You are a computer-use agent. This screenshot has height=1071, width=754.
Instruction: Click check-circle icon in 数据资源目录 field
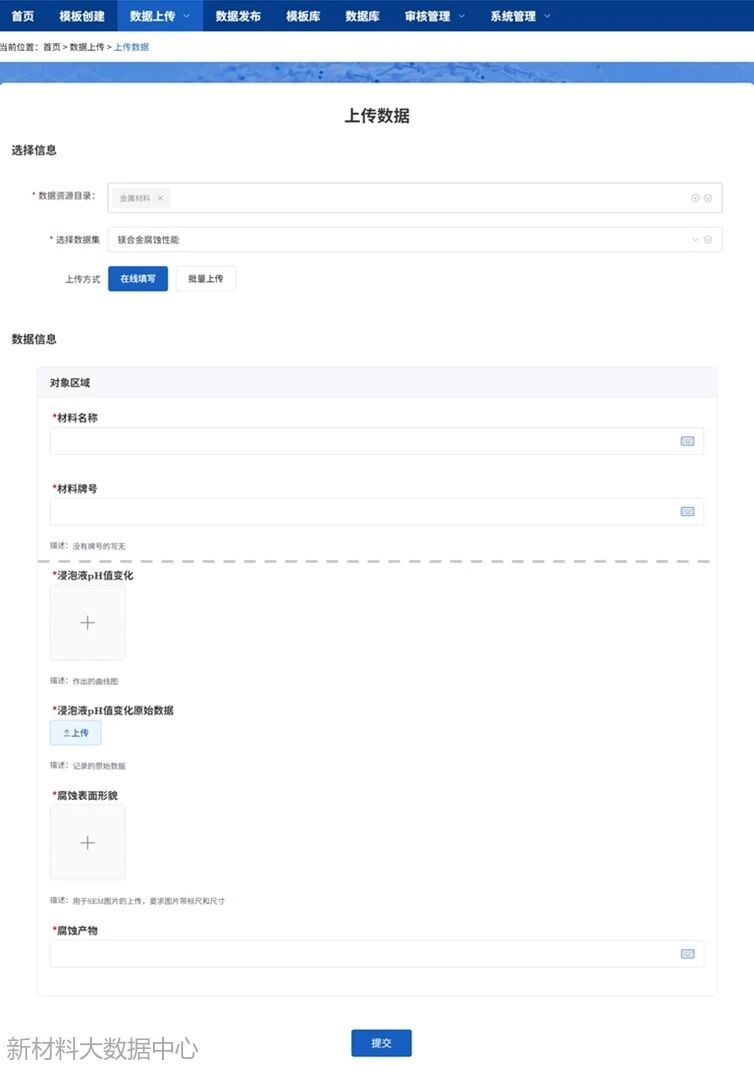pos(708,198)
